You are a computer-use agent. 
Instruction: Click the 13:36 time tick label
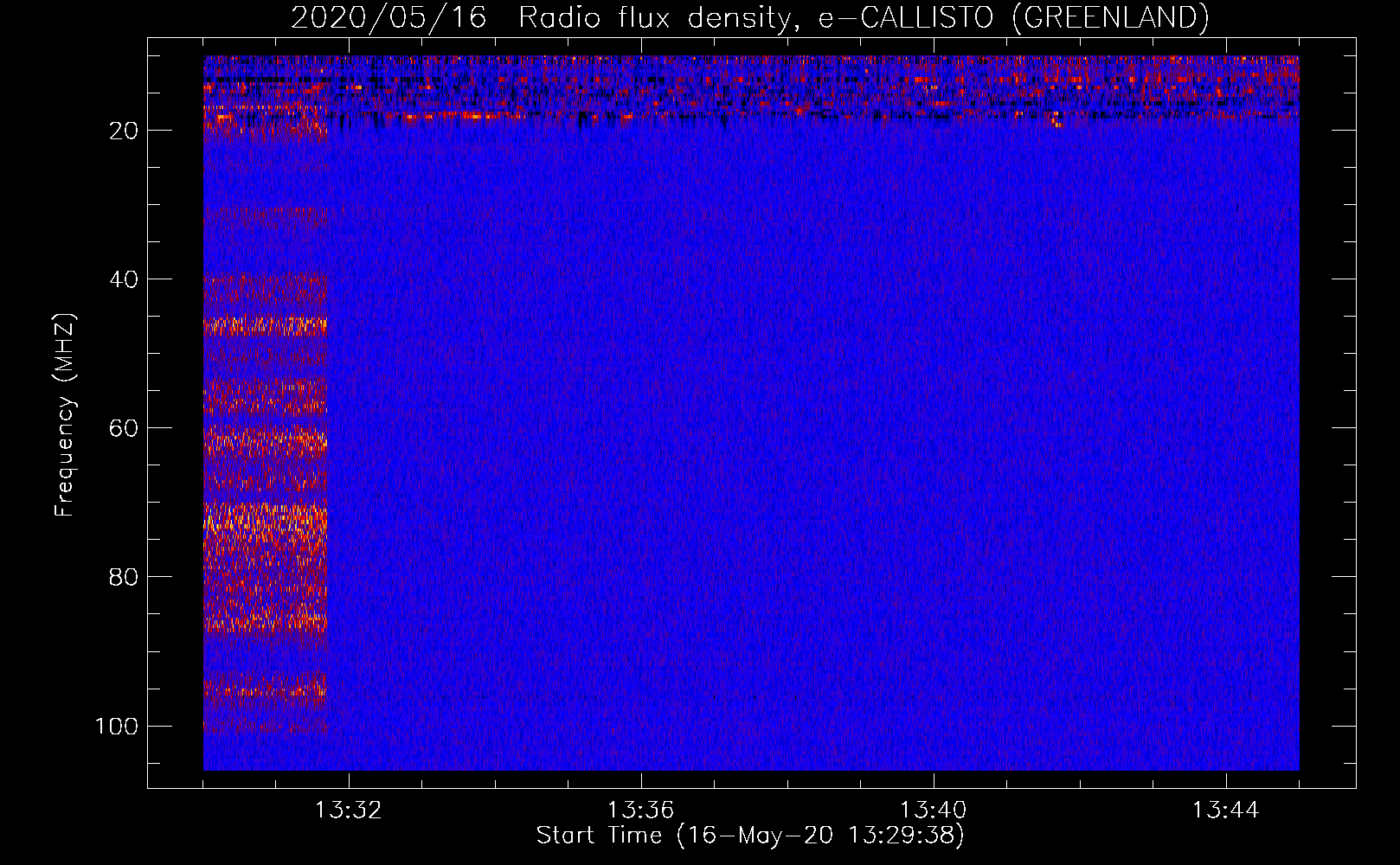coord(640,811)
